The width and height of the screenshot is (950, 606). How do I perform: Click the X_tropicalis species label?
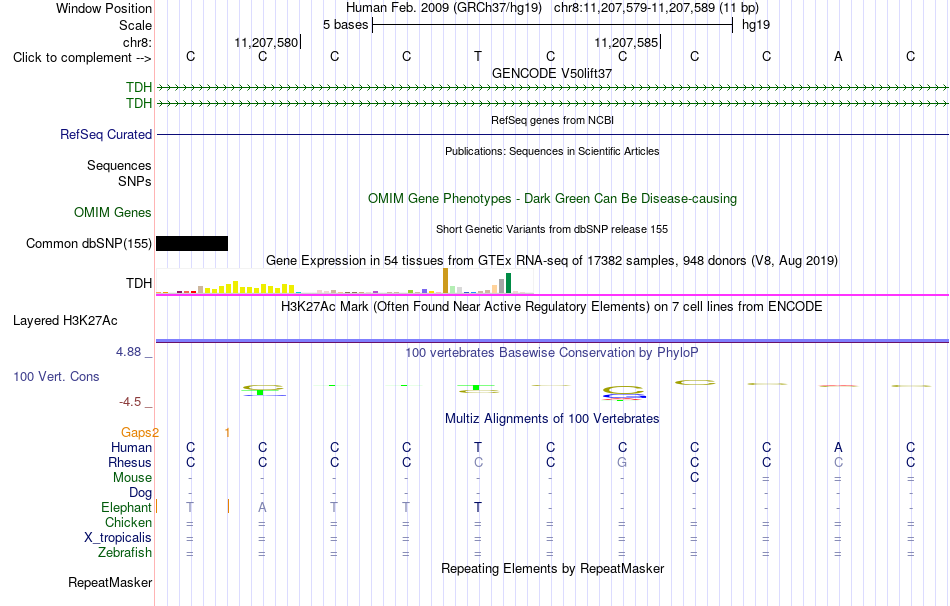[118, 538]
